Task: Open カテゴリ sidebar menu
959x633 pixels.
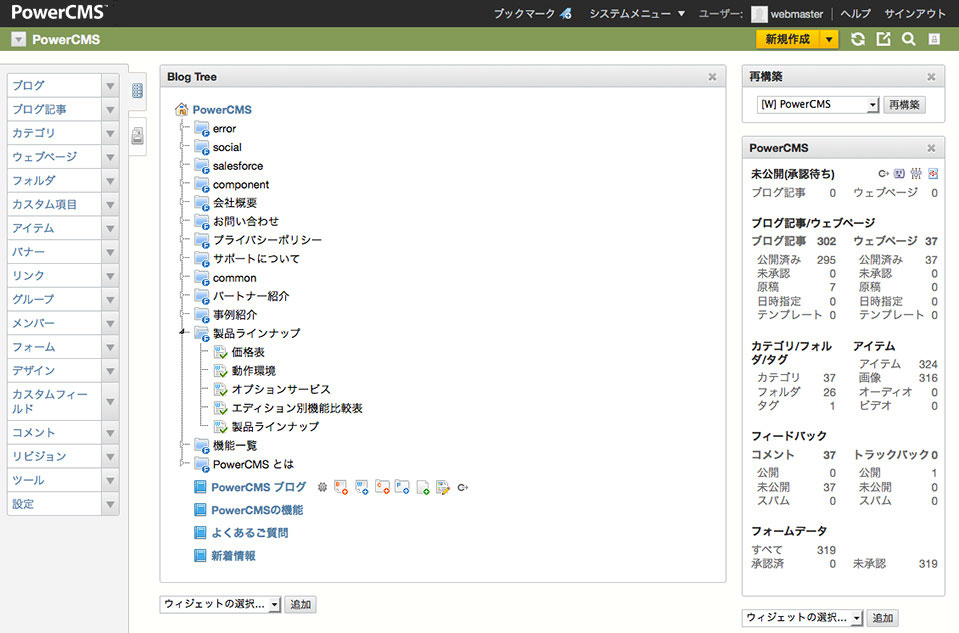Action: tap(54, 133)
